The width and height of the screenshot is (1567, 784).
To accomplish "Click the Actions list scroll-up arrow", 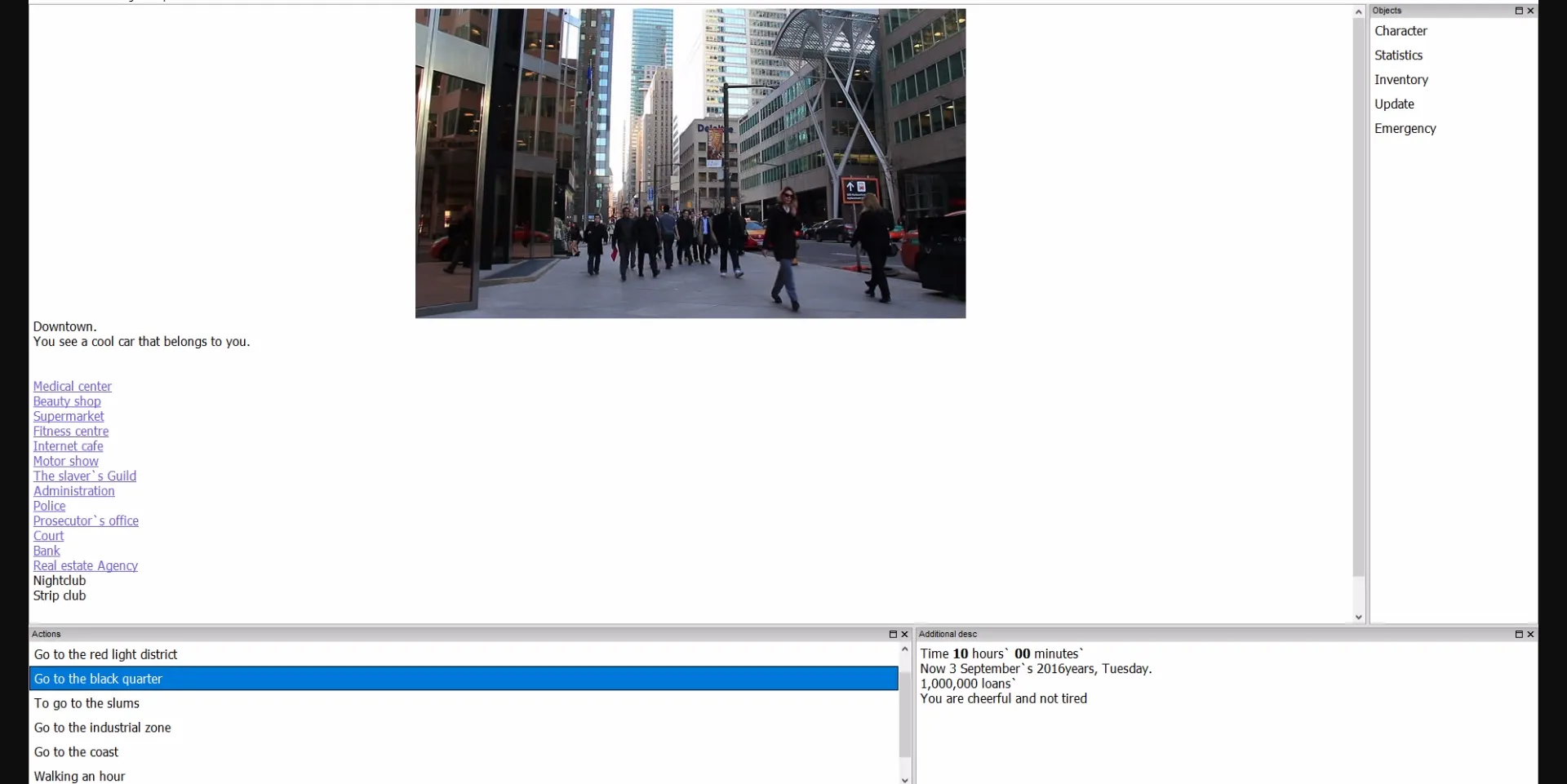I will coord(904,649).
